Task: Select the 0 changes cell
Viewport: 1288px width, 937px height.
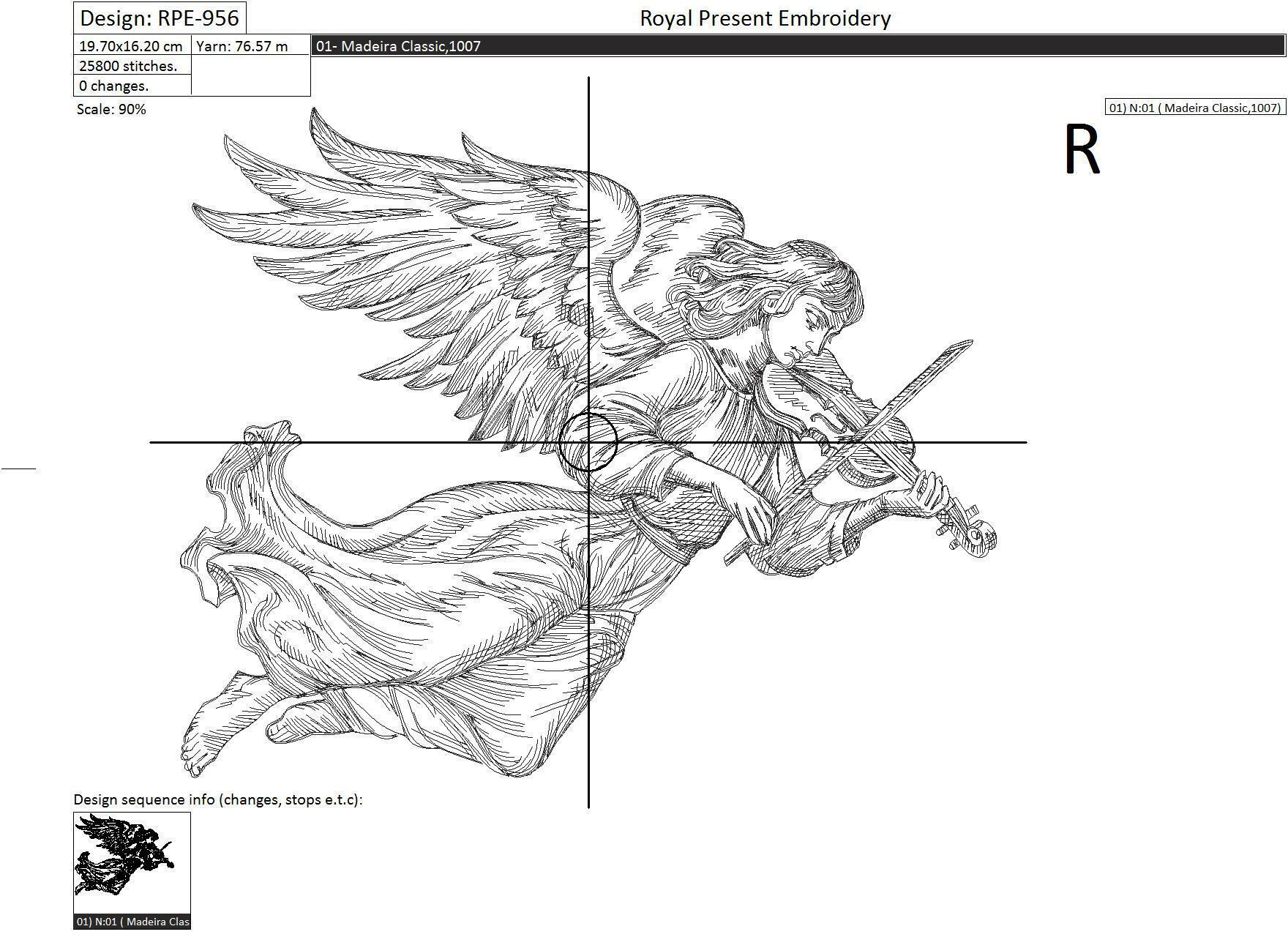Action: [114, 86]
